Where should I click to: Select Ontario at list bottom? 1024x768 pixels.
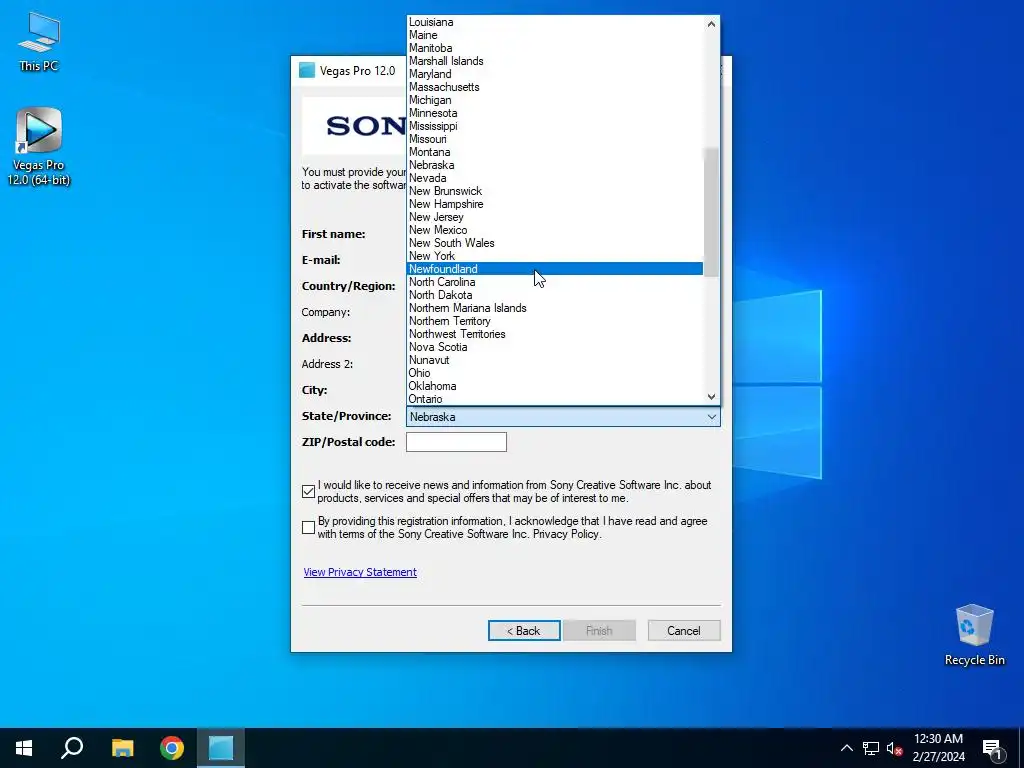[x=554, y=399]
